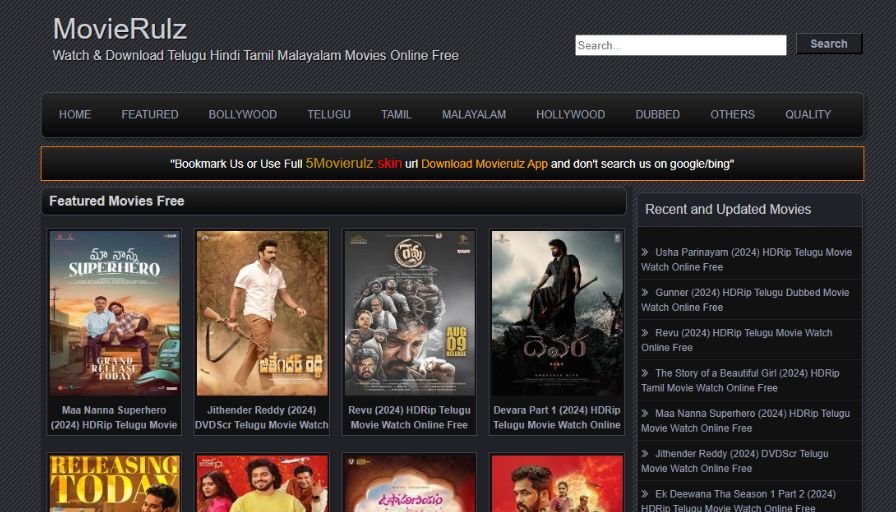
Task: Open the QUALITY menu item
Action: tap(808, 114)
